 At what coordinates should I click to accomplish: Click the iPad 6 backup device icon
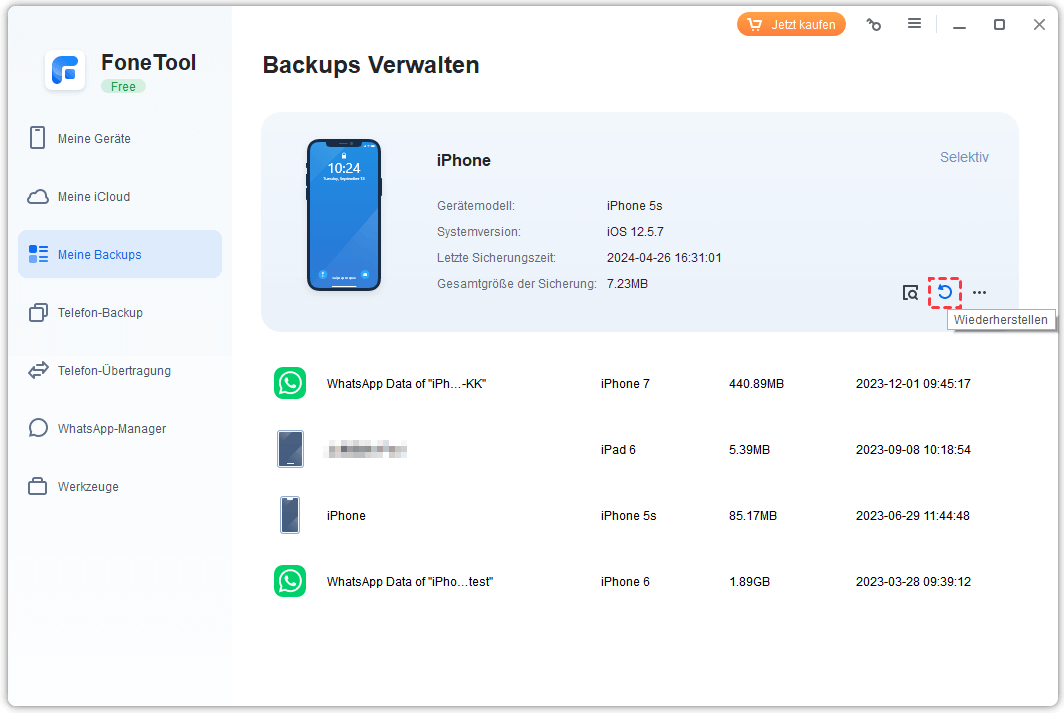click(x=290, y=449)
